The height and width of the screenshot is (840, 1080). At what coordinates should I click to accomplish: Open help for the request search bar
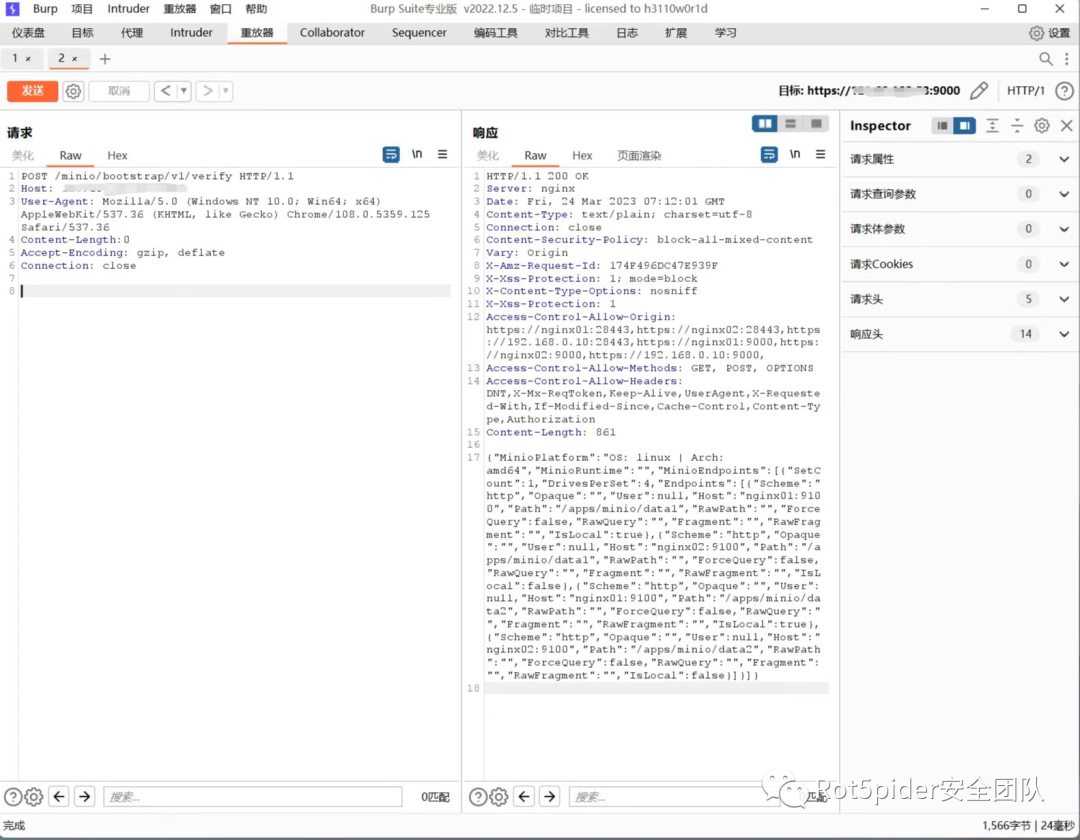pos(12,797)
